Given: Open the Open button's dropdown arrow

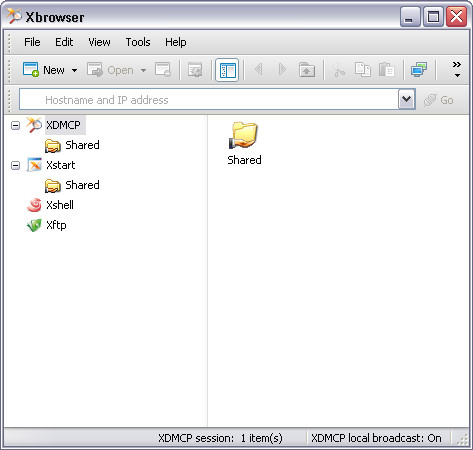Looking at the screenshot, I should [143, 70].
